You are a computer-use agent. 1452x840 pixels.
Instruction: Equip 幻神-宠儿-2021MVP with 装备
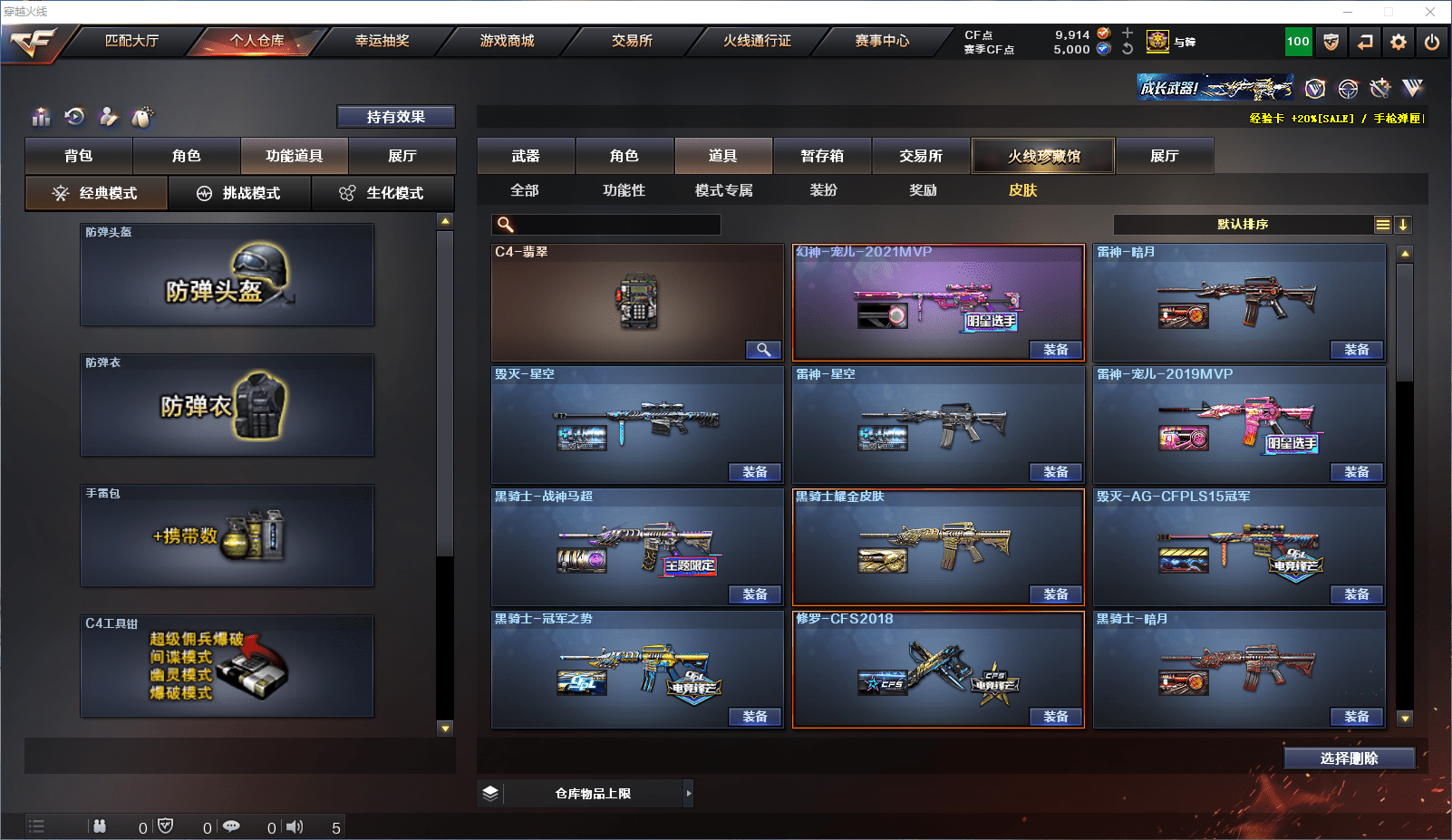pos(1056,350)
